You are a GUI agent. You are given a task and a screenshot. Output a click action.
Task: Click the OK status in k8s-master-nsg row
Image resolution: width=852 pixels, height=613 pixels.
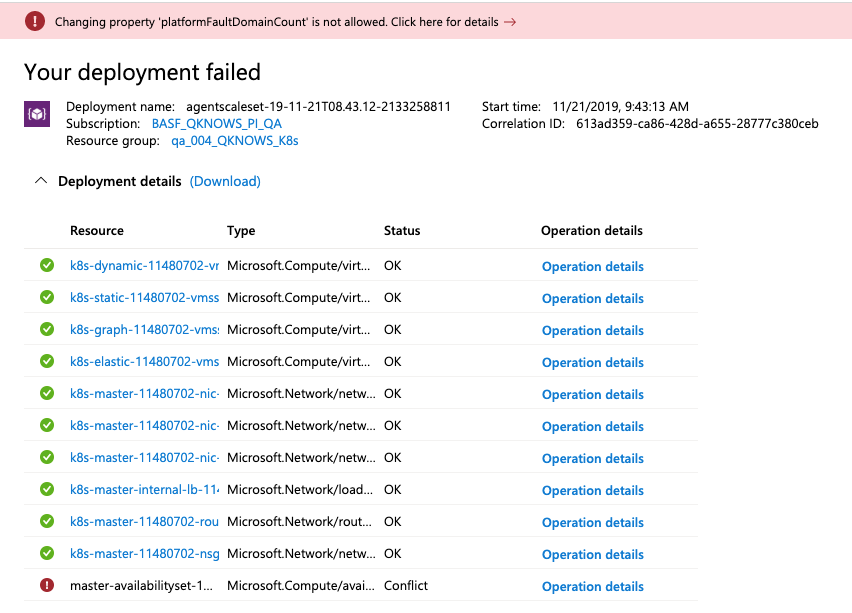point(392,554)
